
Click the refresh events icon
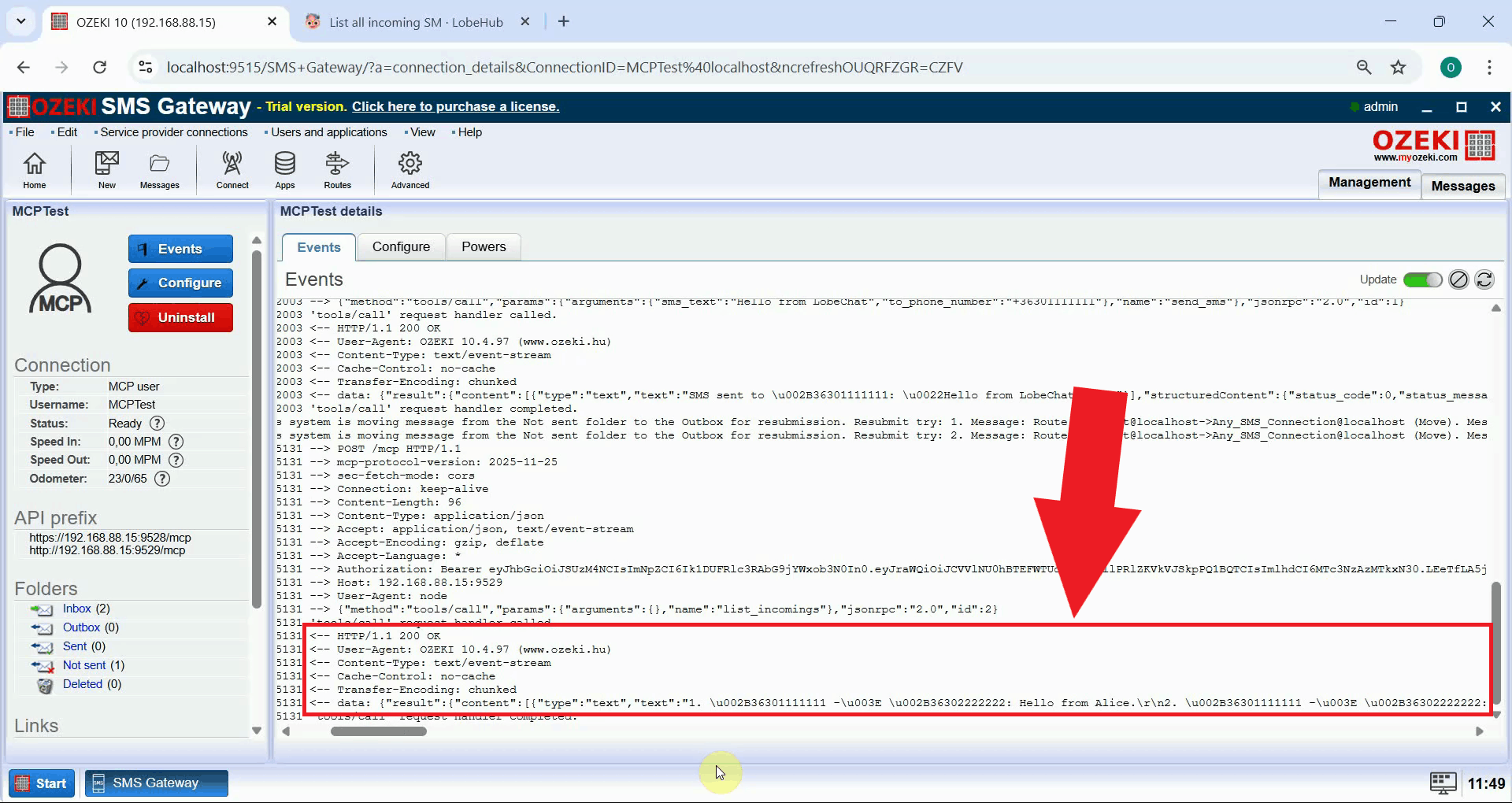click(1484, 279)
